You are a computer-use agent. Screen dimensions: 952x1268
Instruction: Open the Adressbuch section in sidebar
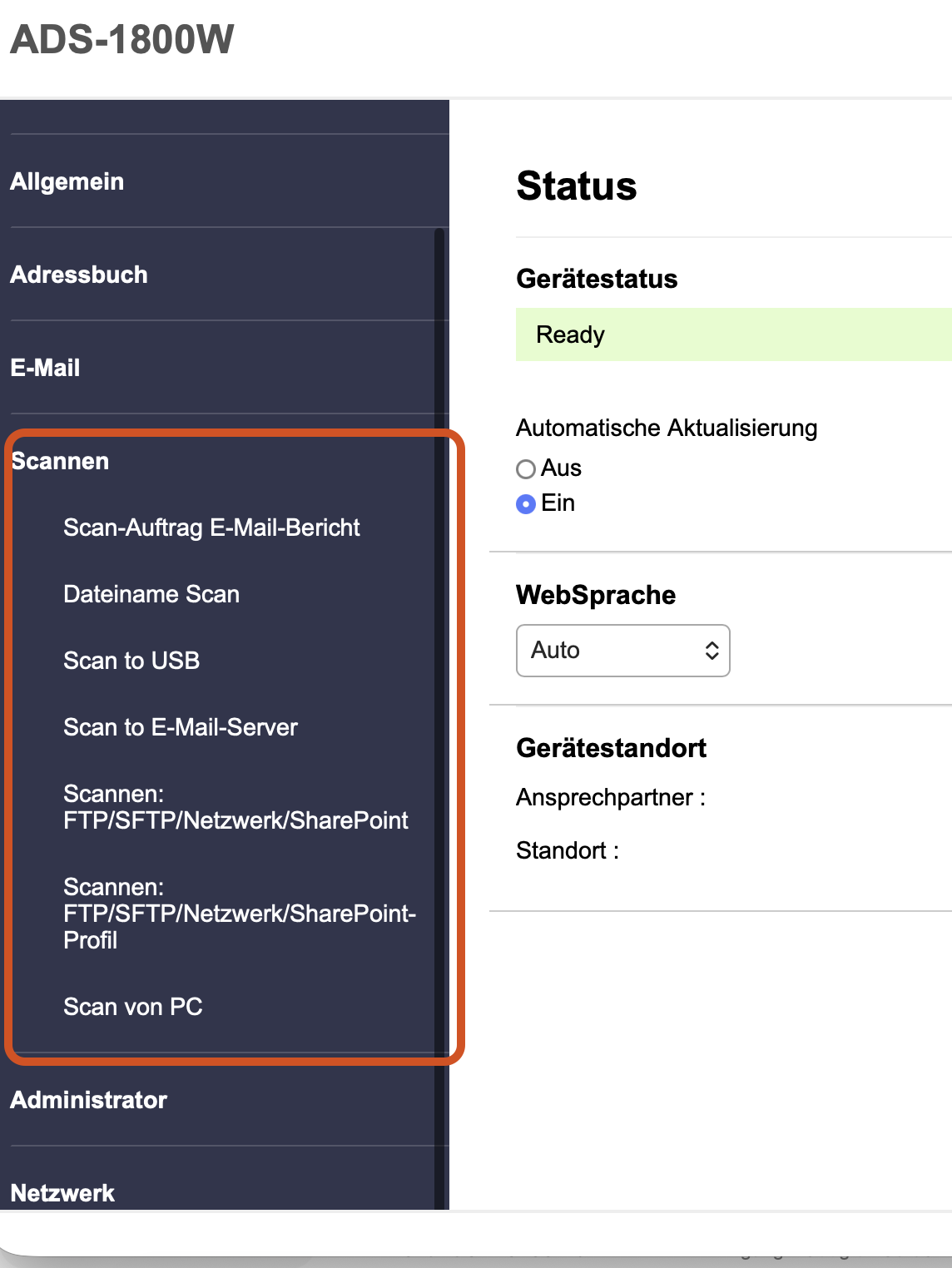click(x=79, y=275)
